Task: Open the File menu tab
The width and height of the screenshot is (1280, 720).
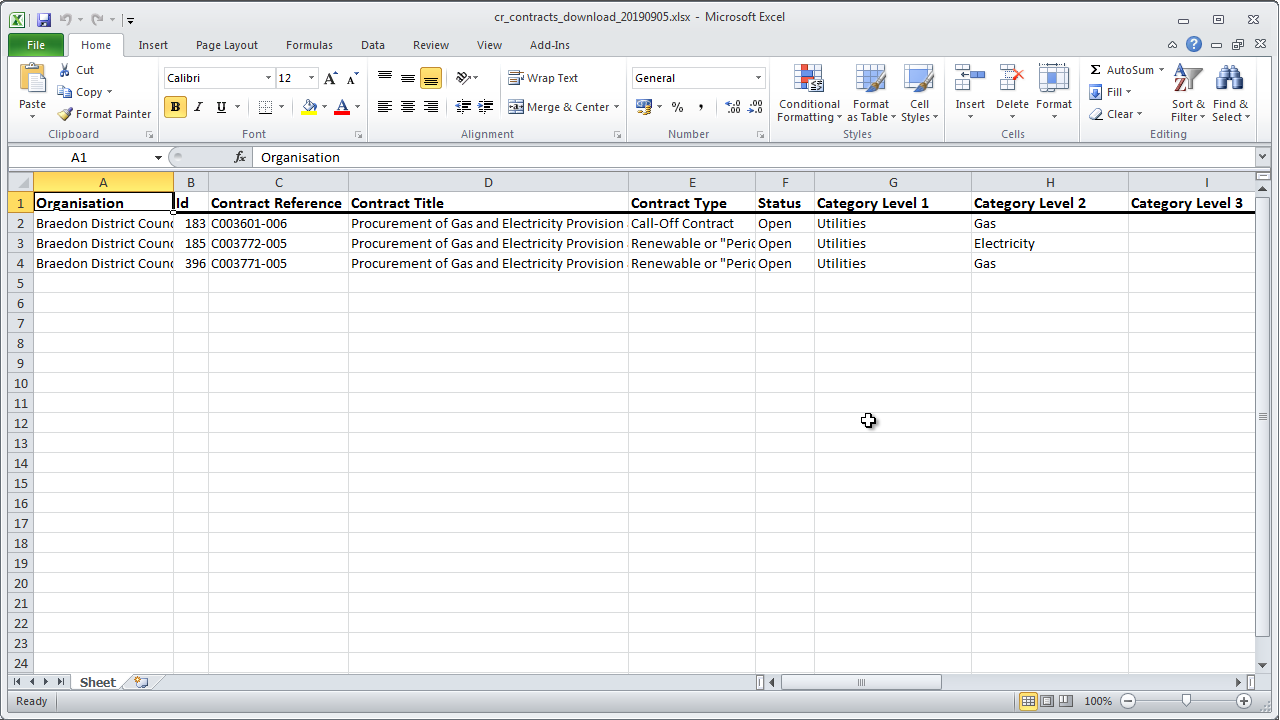Action: pos(36,45)
